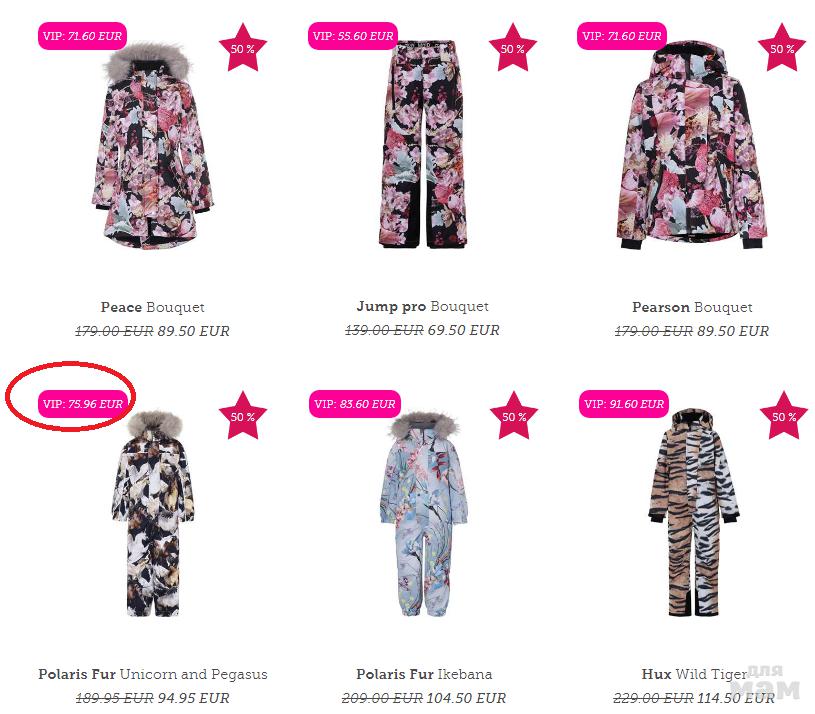The image size is (815, 714).
Task: Click the VIP 55.60 EUR badge
Action: [353, 36]
